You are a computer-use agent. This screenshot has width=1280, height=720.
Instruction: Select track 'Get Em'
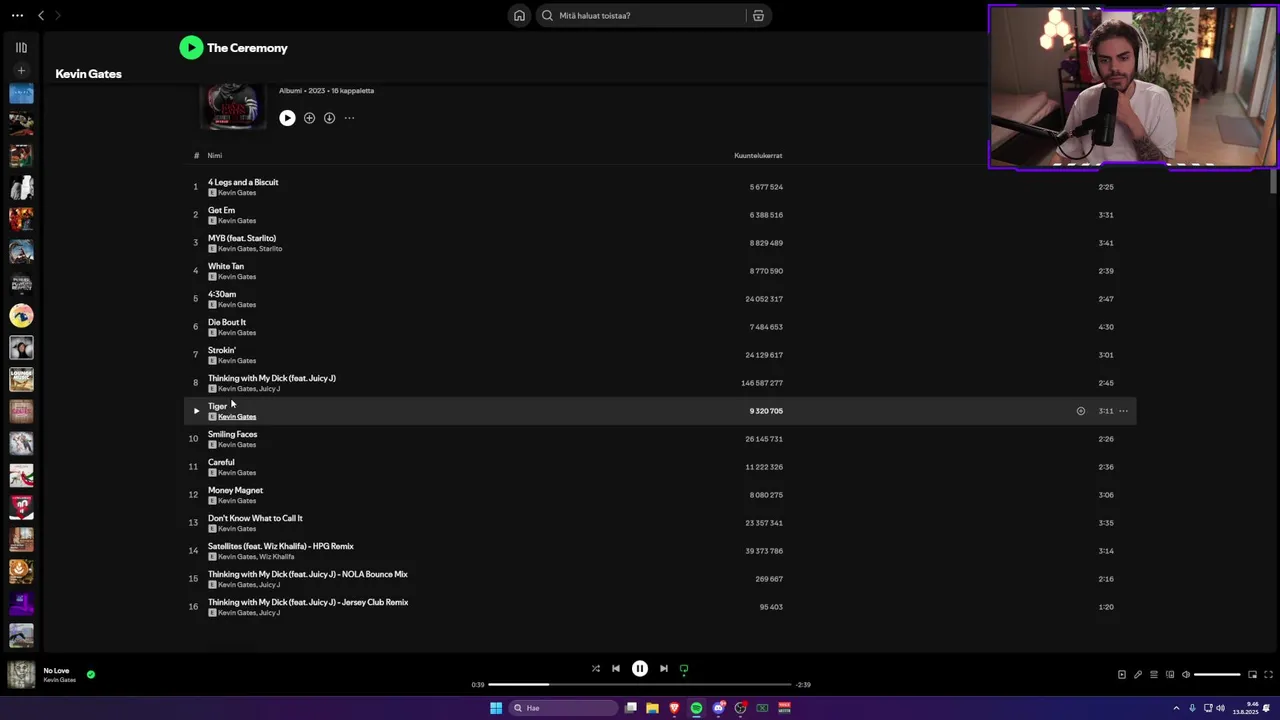coord(221,210)
